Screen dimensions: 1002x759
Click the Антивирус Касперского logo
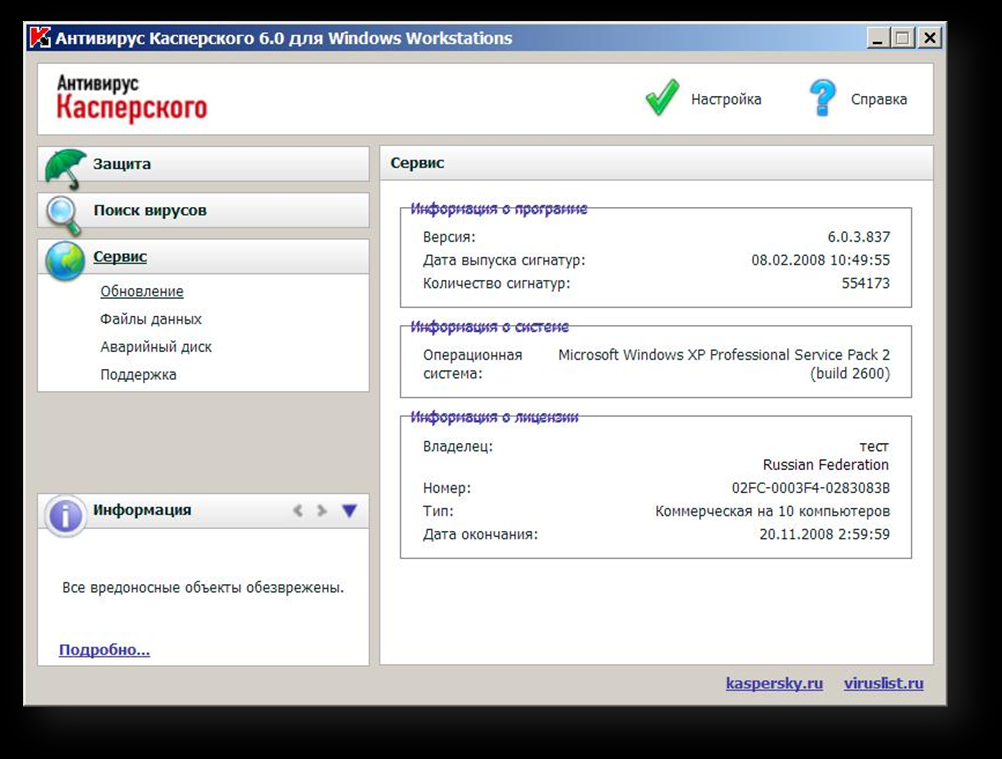[132, 98]
